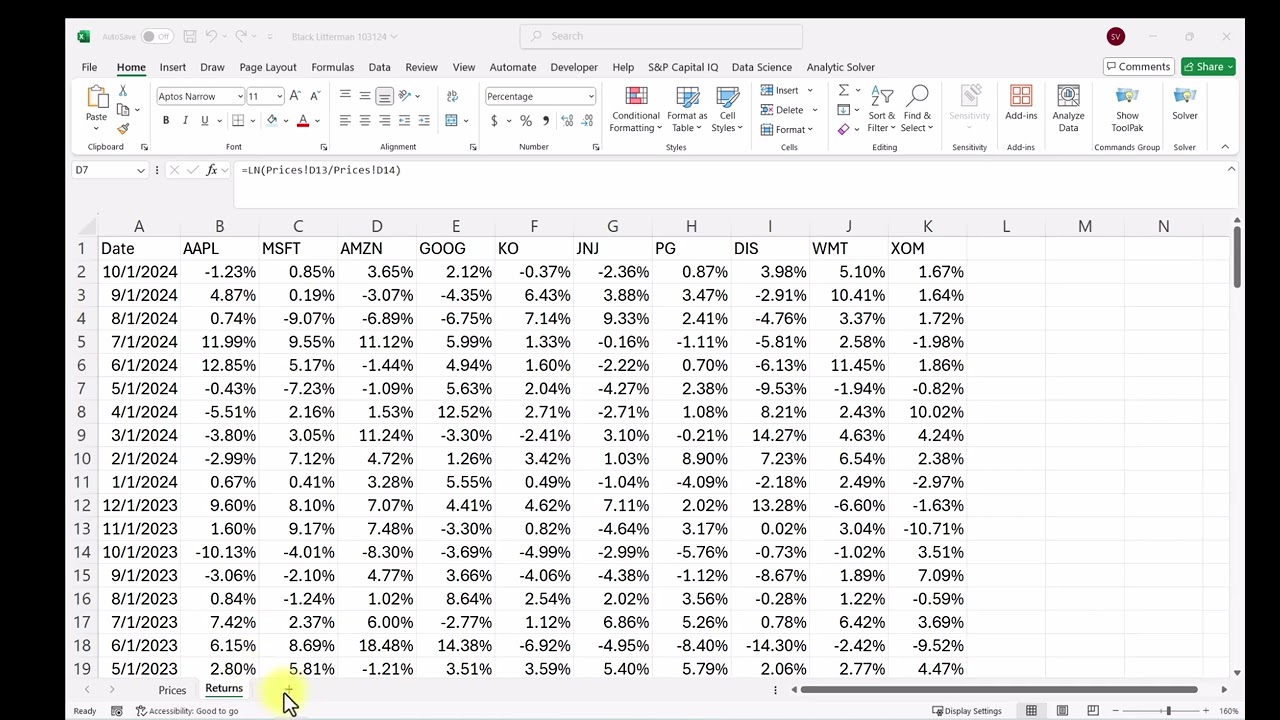Toggle Wrap Text
The image size is (1280, 720).
coord(452,96)
